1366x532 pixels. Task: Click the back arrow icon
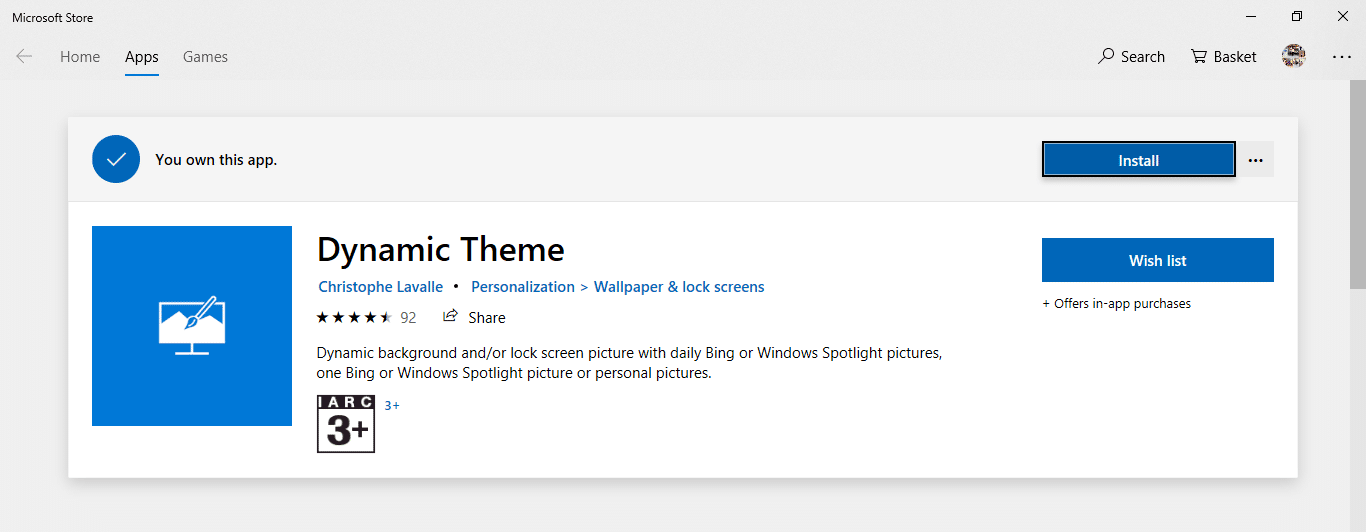[24, 57]
